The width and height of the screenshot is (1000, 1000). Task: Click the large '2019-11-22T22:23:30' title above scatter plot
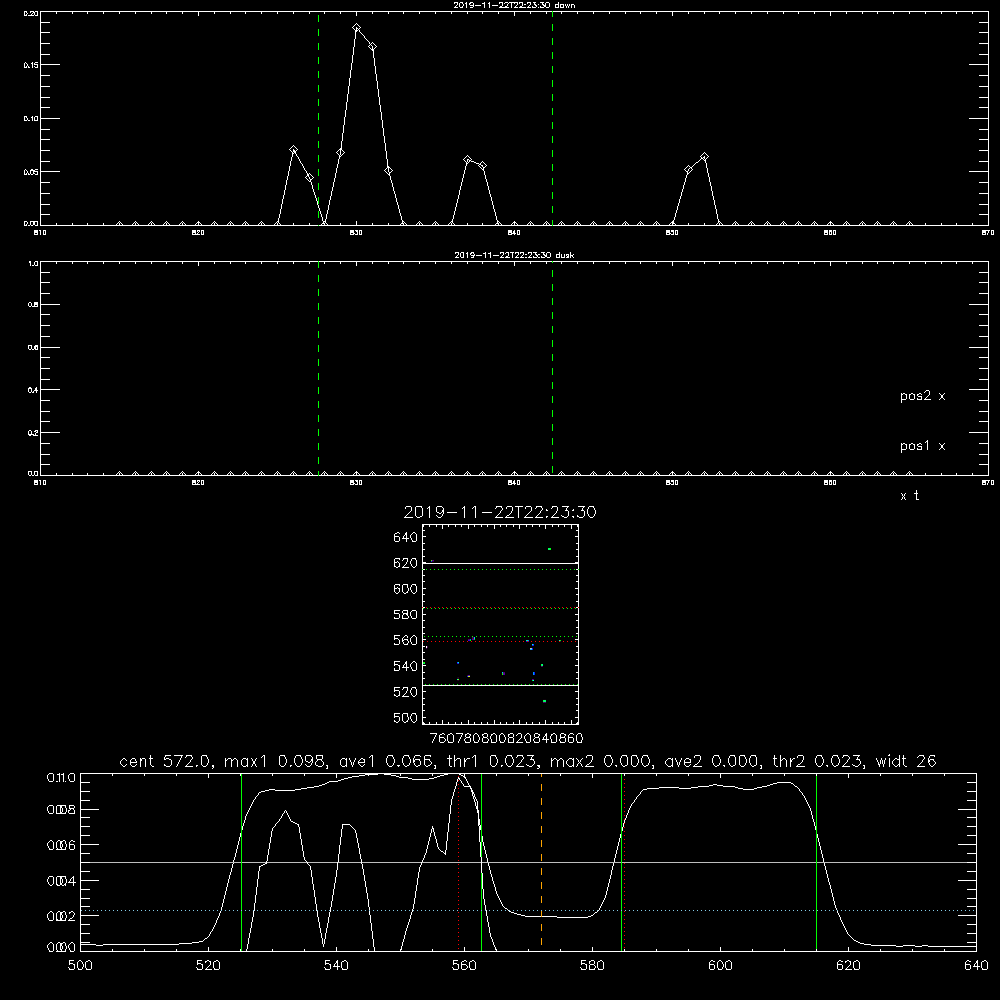coord(500,512)
